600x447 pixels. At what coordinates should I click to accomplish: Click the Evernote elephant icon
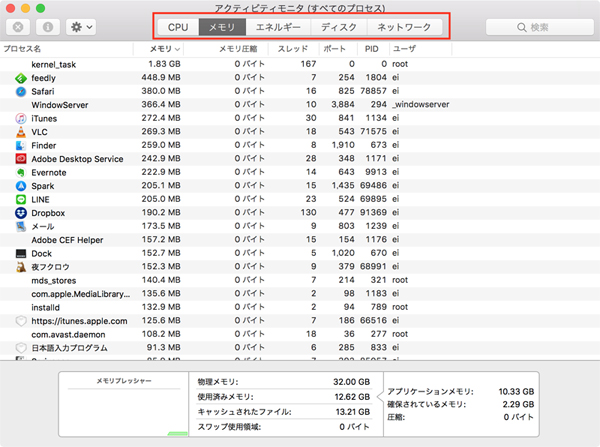click(x=21, y=173)
